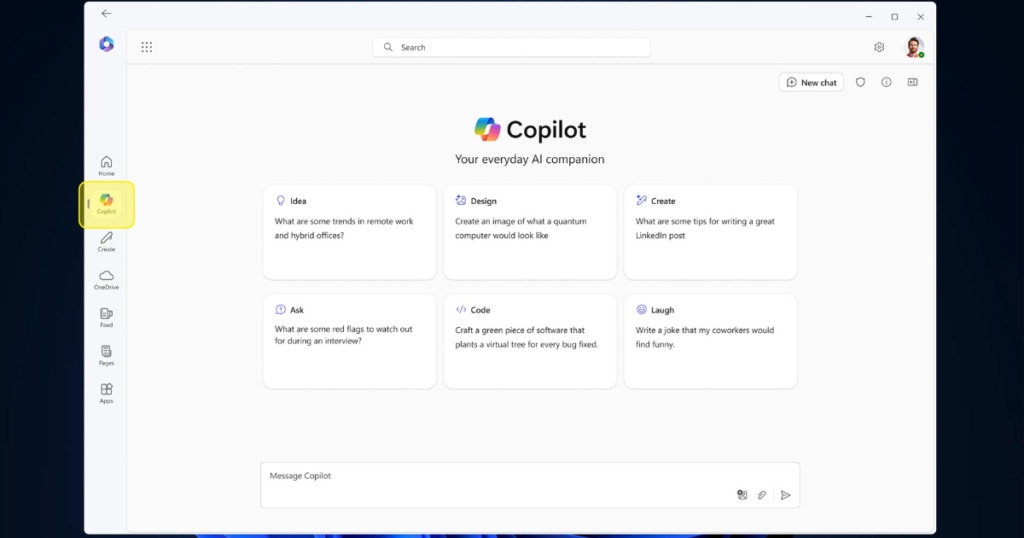Click the Microsoft 365 logo icon
This screenshot has height=538, width=1024.
pyautogui.click(x=106, y=44)
